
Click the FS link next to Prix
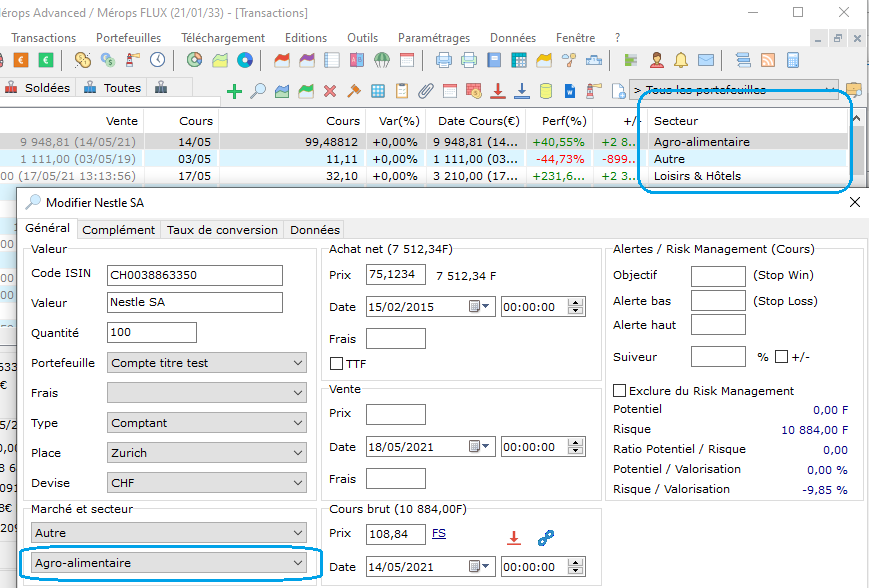pos(439,533)
